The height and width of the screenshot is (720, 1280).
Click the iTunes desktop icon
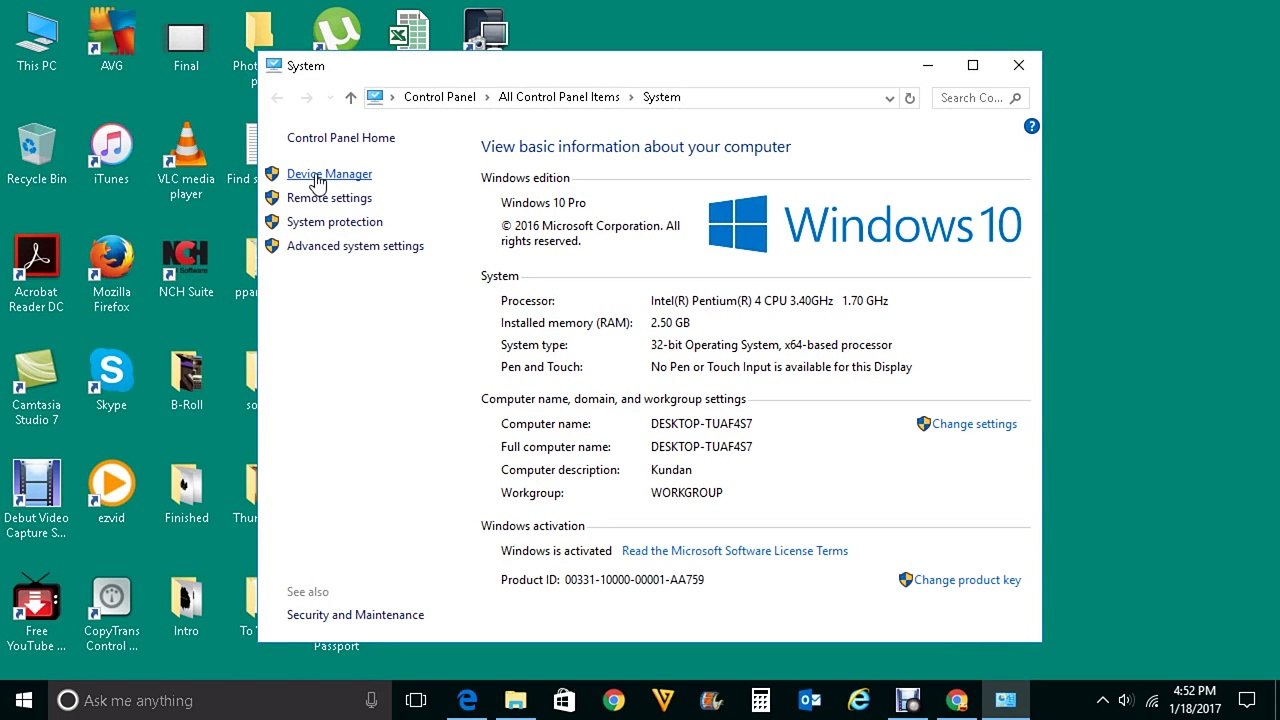[x=111, y=155]
